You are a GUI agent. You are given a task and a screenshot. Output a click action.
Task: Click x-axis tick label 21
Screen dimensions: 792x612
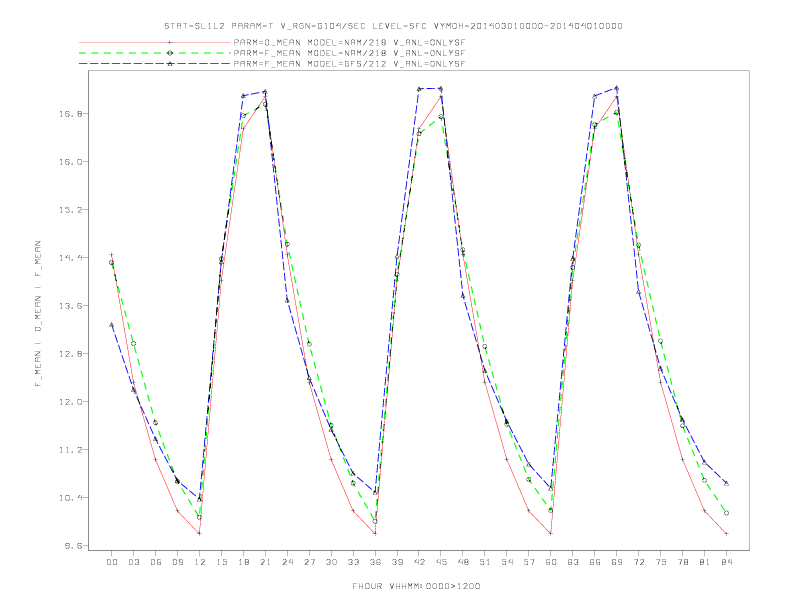tap(265, 562)
